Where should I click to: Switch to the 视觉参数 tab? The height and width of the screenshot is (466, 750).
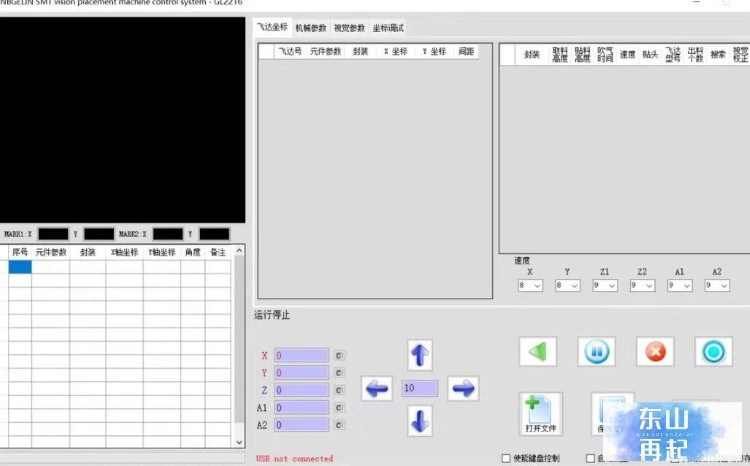point(350,28)
